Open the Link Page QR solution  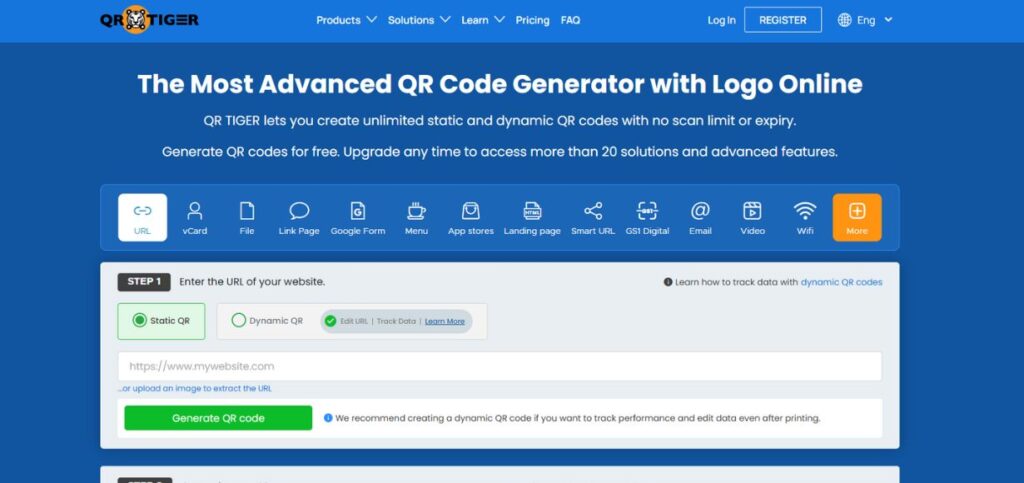point(299,217)
